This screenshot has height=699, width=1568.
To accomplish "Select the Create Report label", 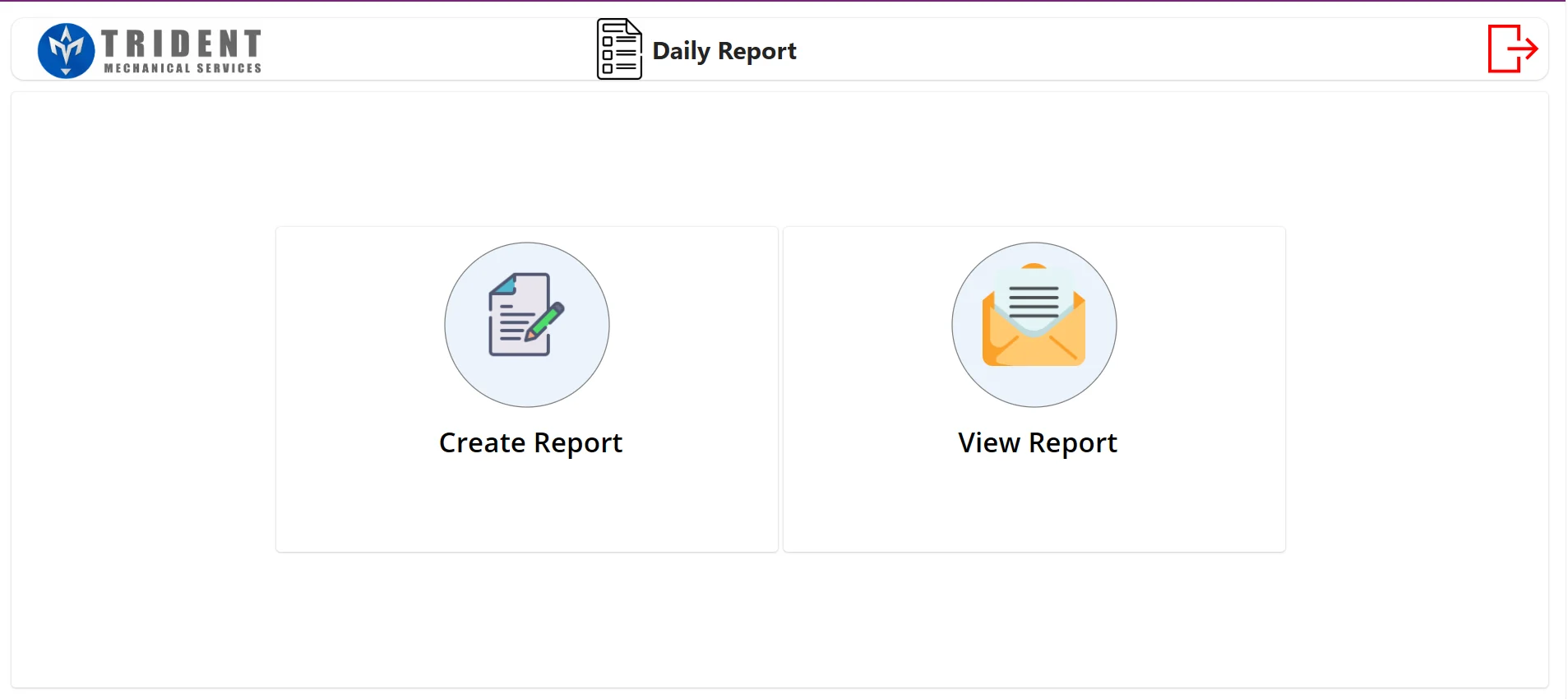I will click(x=530, y=443).
